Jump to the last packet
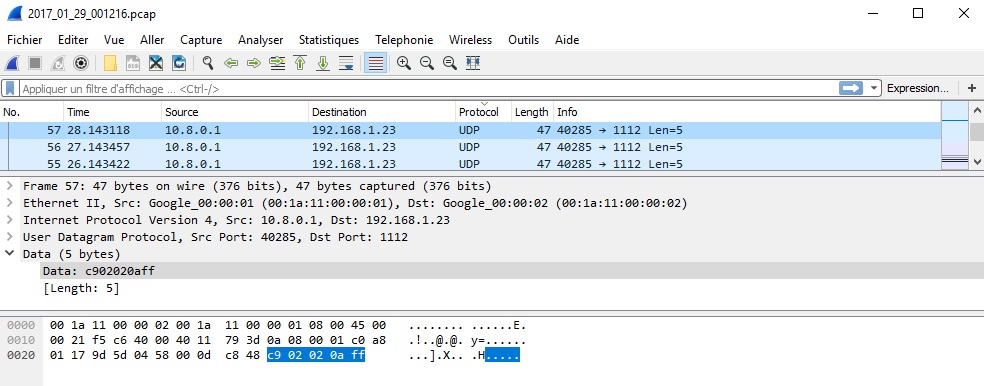This screenshot has width=984, height=386. pyautogui.click(x=323, y=63)
